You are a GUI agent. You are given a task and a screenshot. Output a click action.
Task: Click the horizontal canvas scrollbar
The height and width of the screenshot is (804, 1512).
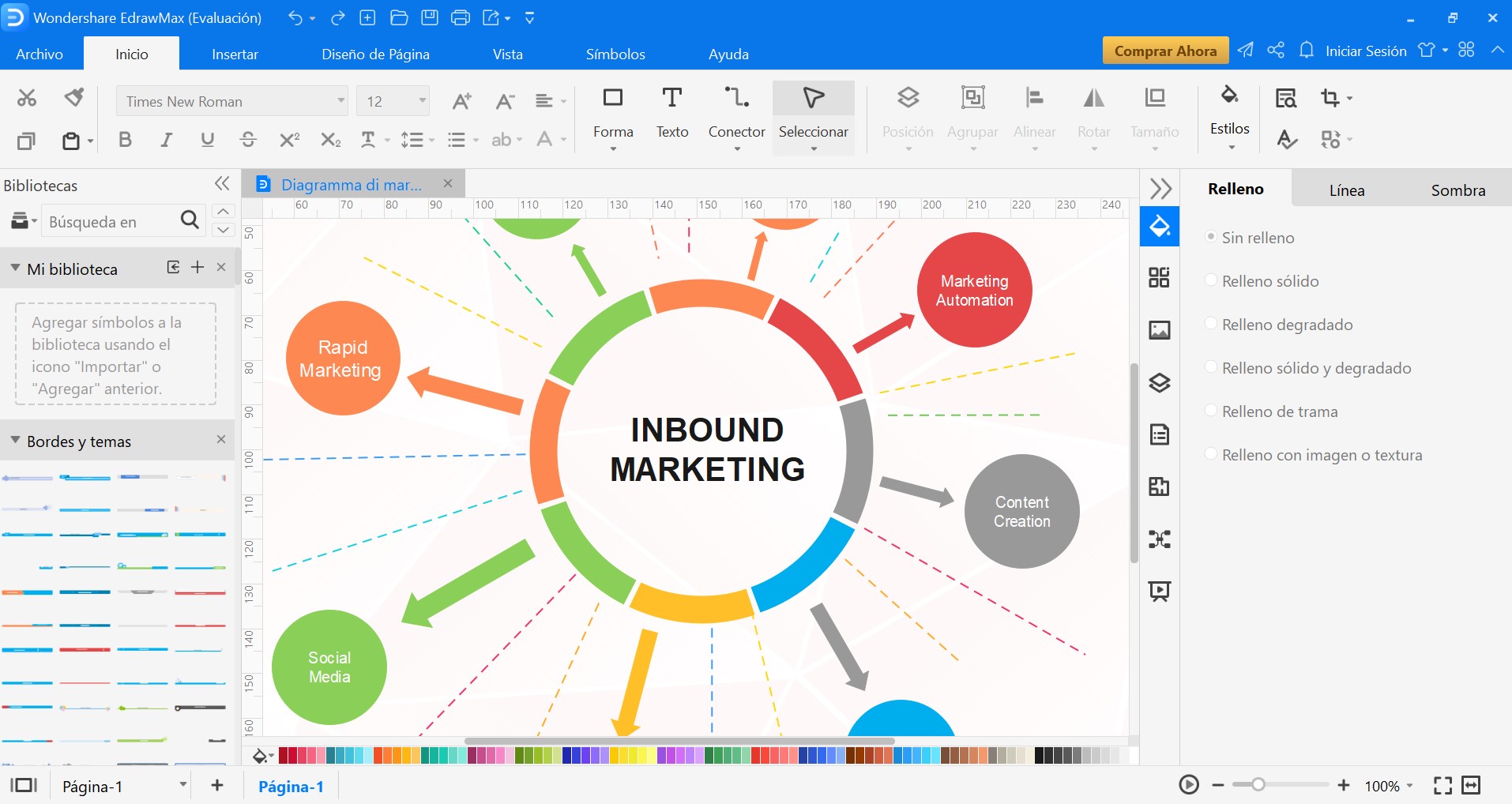(679, 741)
